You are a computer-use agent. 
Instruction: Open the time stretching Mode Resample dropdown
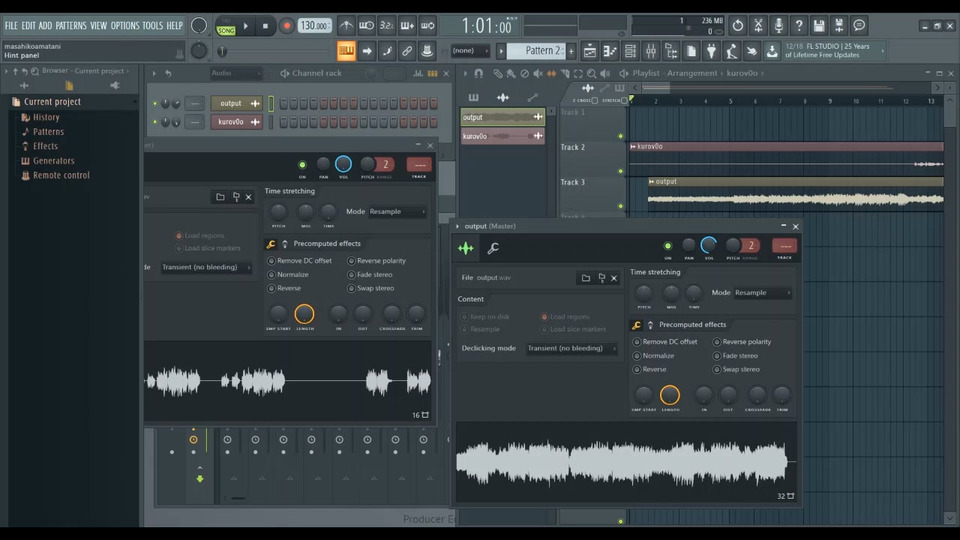point(763,293)
